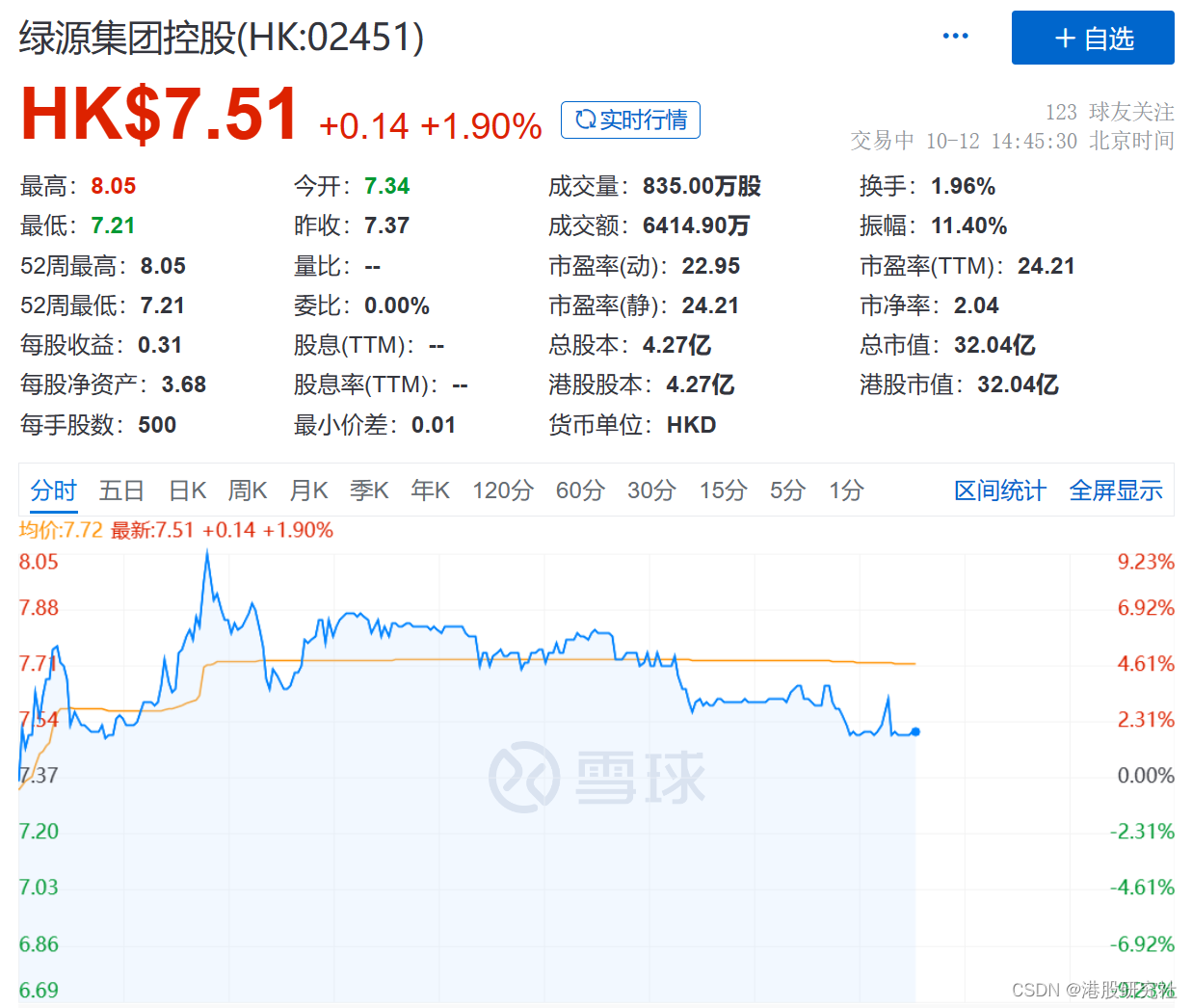Screen dimensions: 1192x1008
Task: Click the latest price dot on chart
Action: point(914,732)
